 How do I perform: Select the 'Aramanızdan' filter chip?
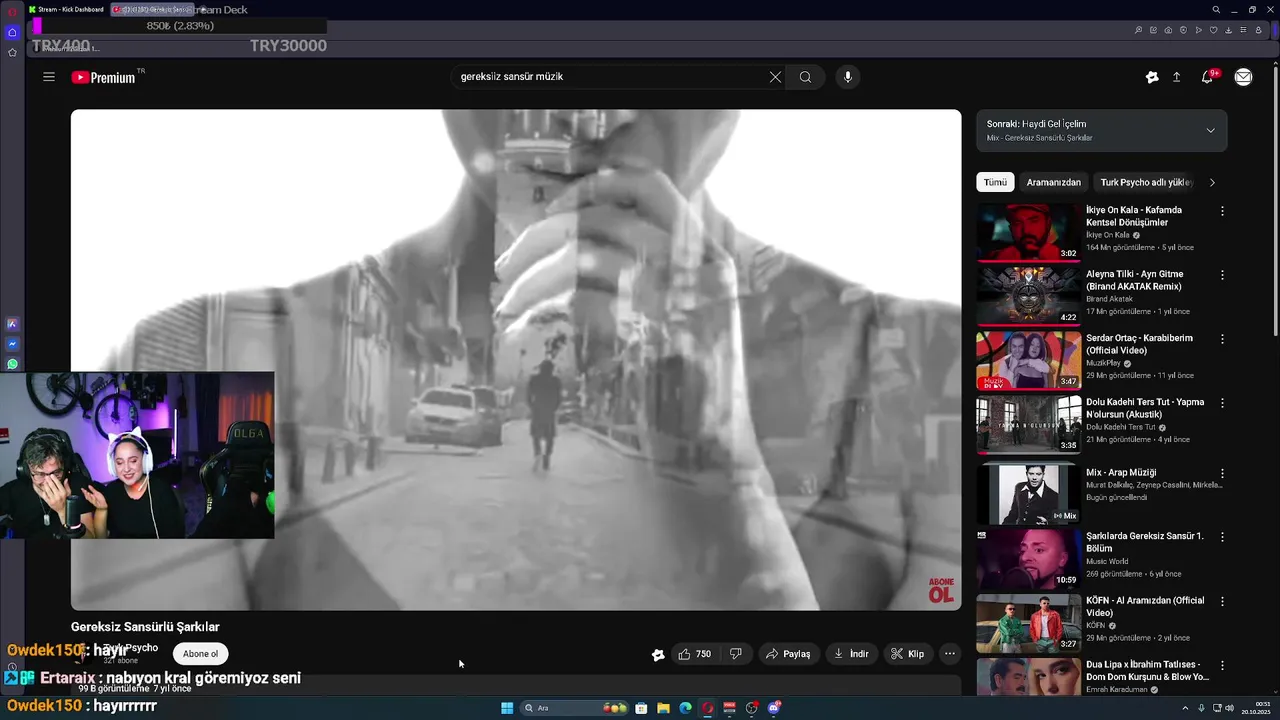pos(1053,182)
